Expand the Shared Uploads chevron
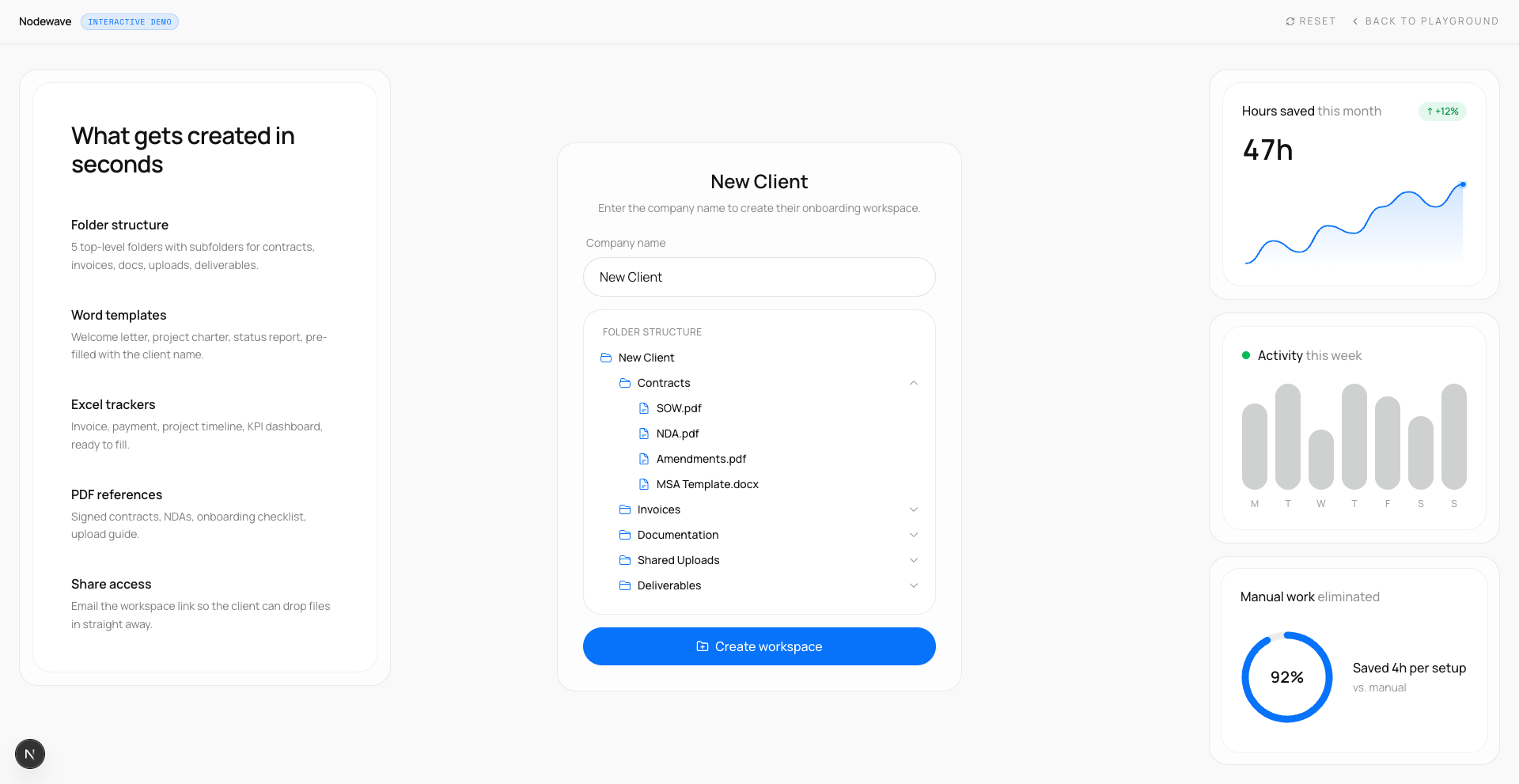The height and width of the screenshot is (784, 1519). 914,560
